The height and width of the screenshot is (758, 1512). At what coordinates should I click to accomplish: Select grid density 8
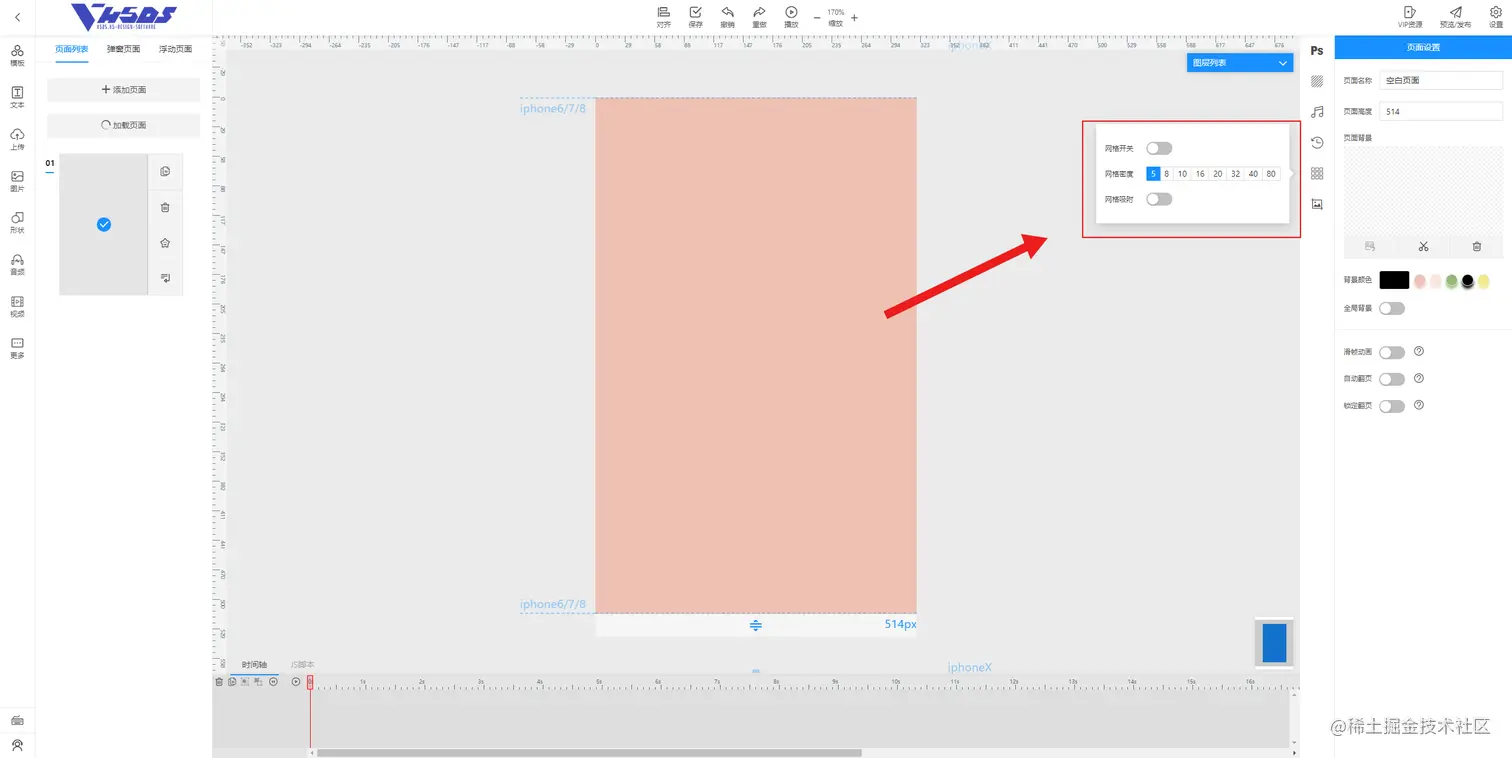1166,174
